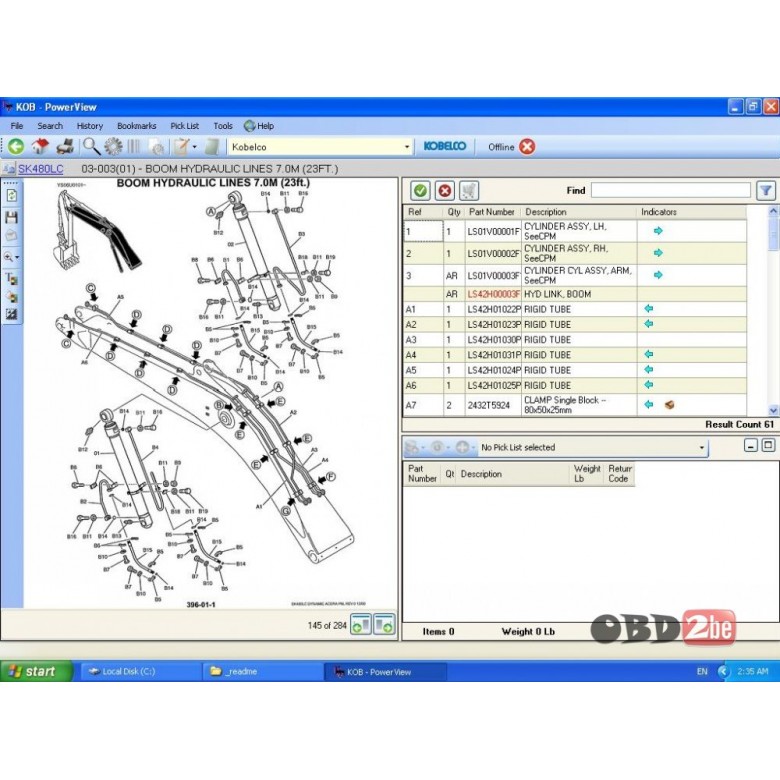Click right arrow indicator for LS01V00003F
Screen dimensions: 780x780
(x=658, y=275)
